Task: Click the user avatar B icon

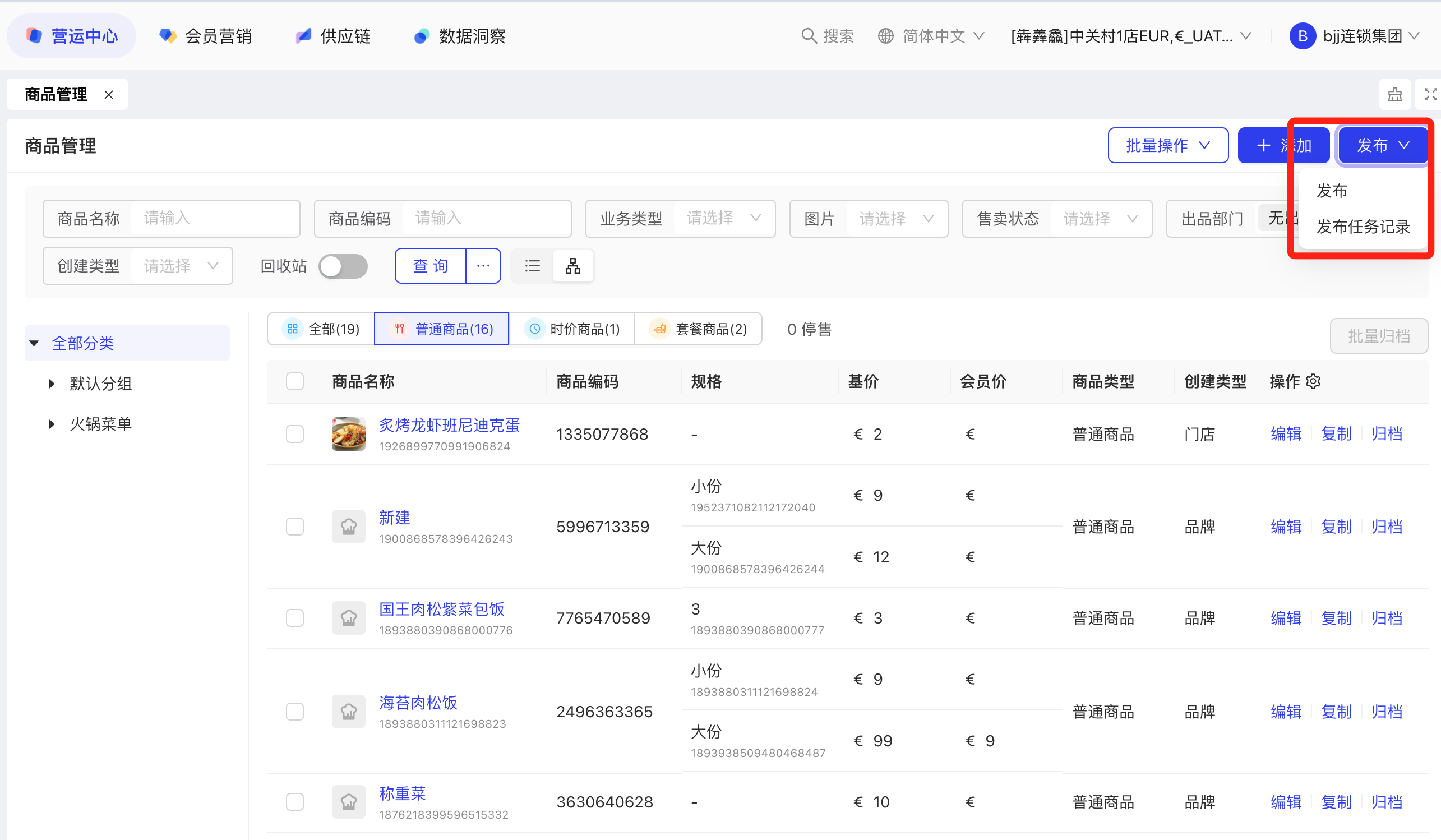Action: tap(1302, 36)
